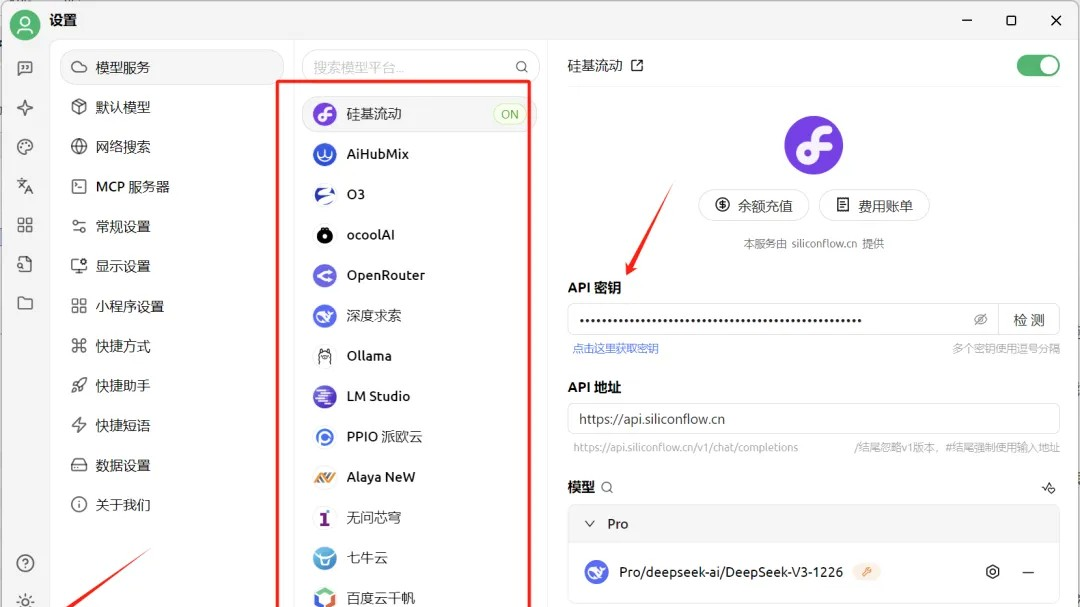
Task: Open the chat assistant sidebar icon
Action: click(x=25, y=68)
